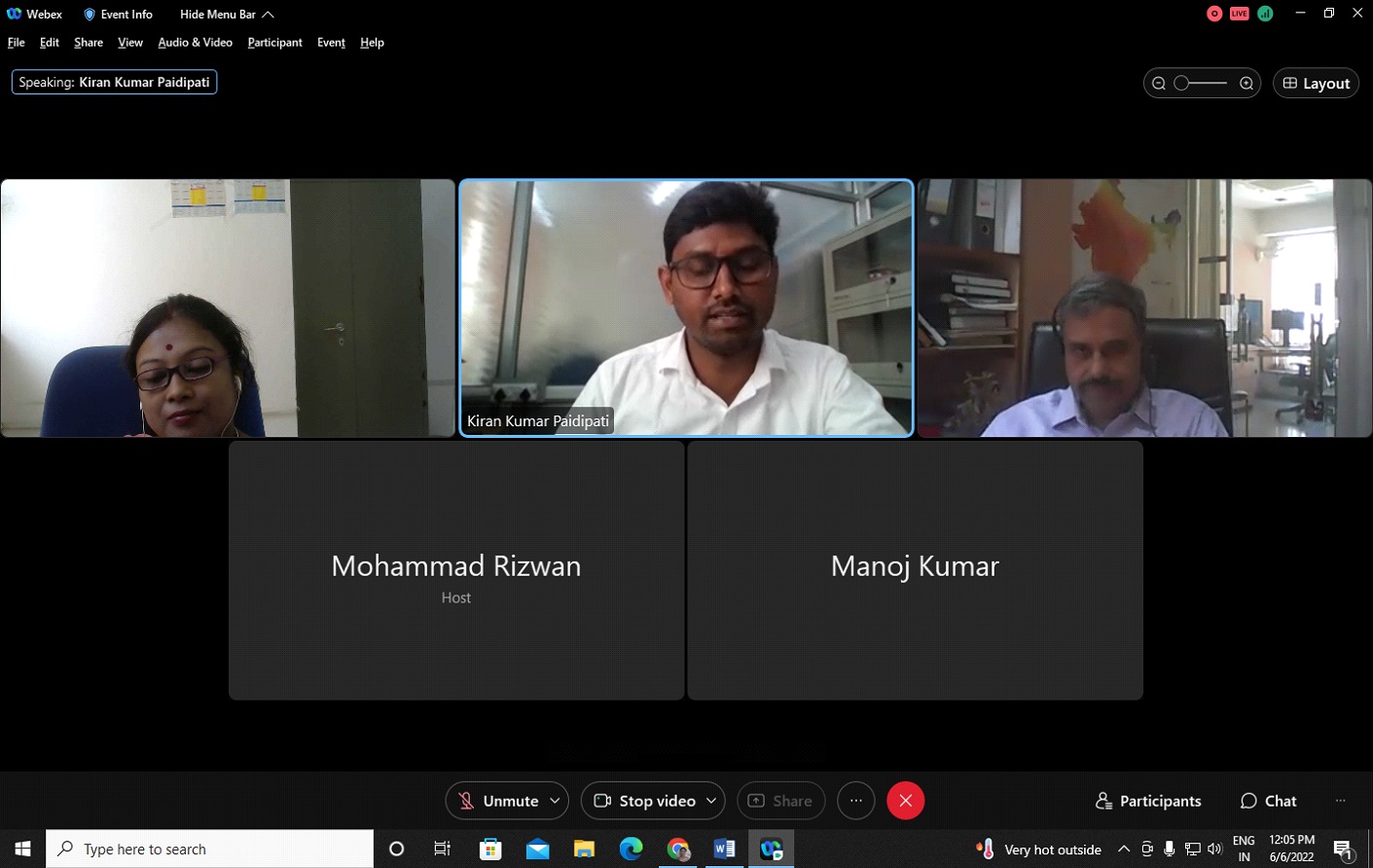Image resolution: width=1373 pixels, height=868 pixels.
Task: Click the video zoom slider handle
Action: [1181, 84]
